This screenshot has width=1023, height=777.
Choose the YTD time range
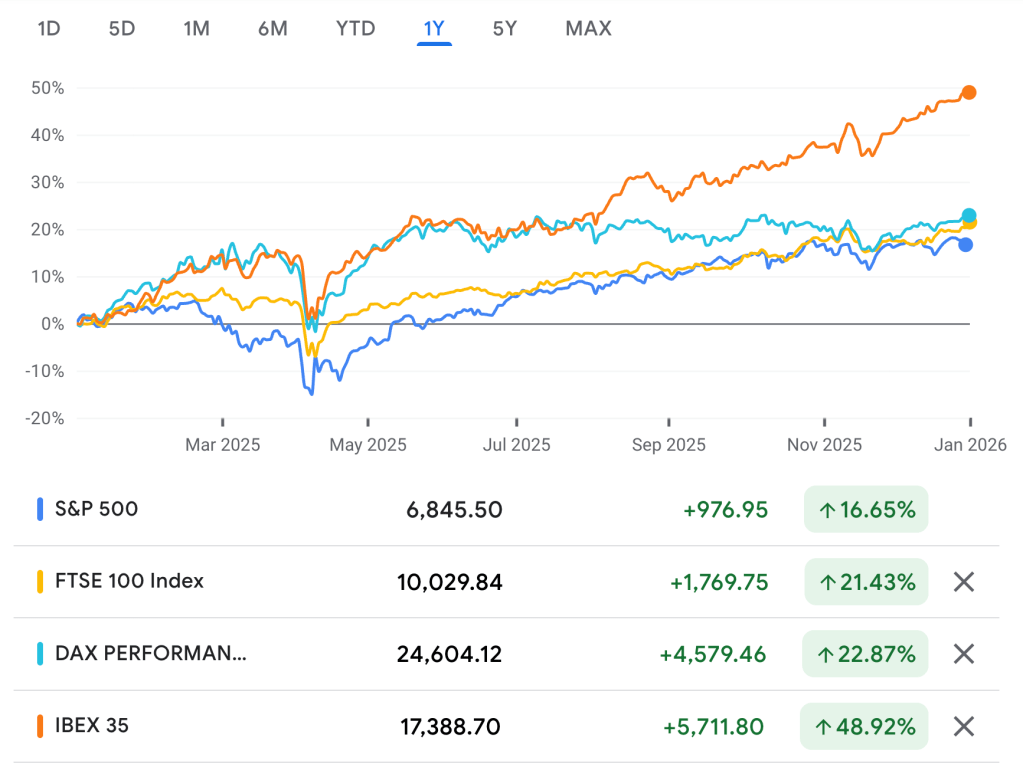pos(355,28)
